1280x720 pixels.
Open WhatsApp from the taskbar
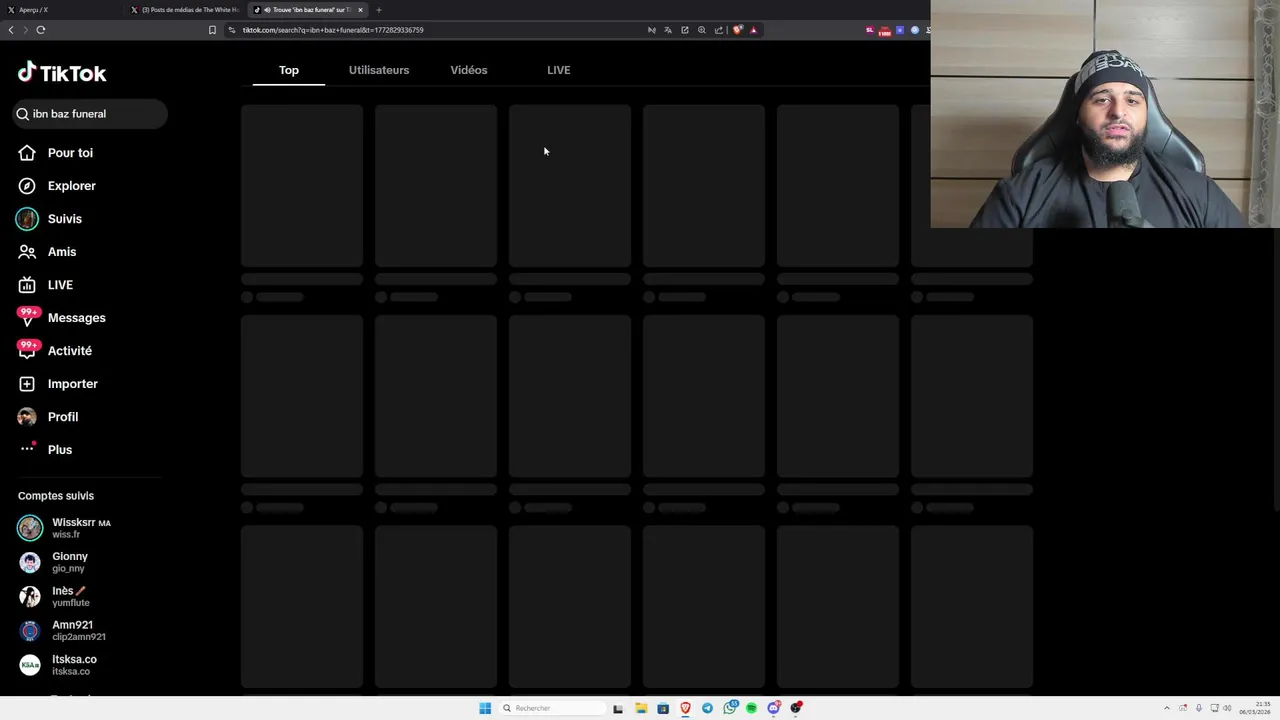tap(730, 708)
